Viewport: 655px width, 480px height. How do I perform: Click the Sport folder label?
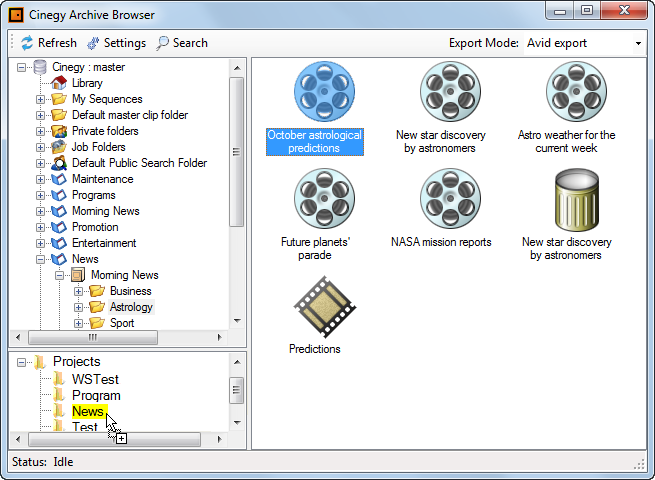click(122, 323)
